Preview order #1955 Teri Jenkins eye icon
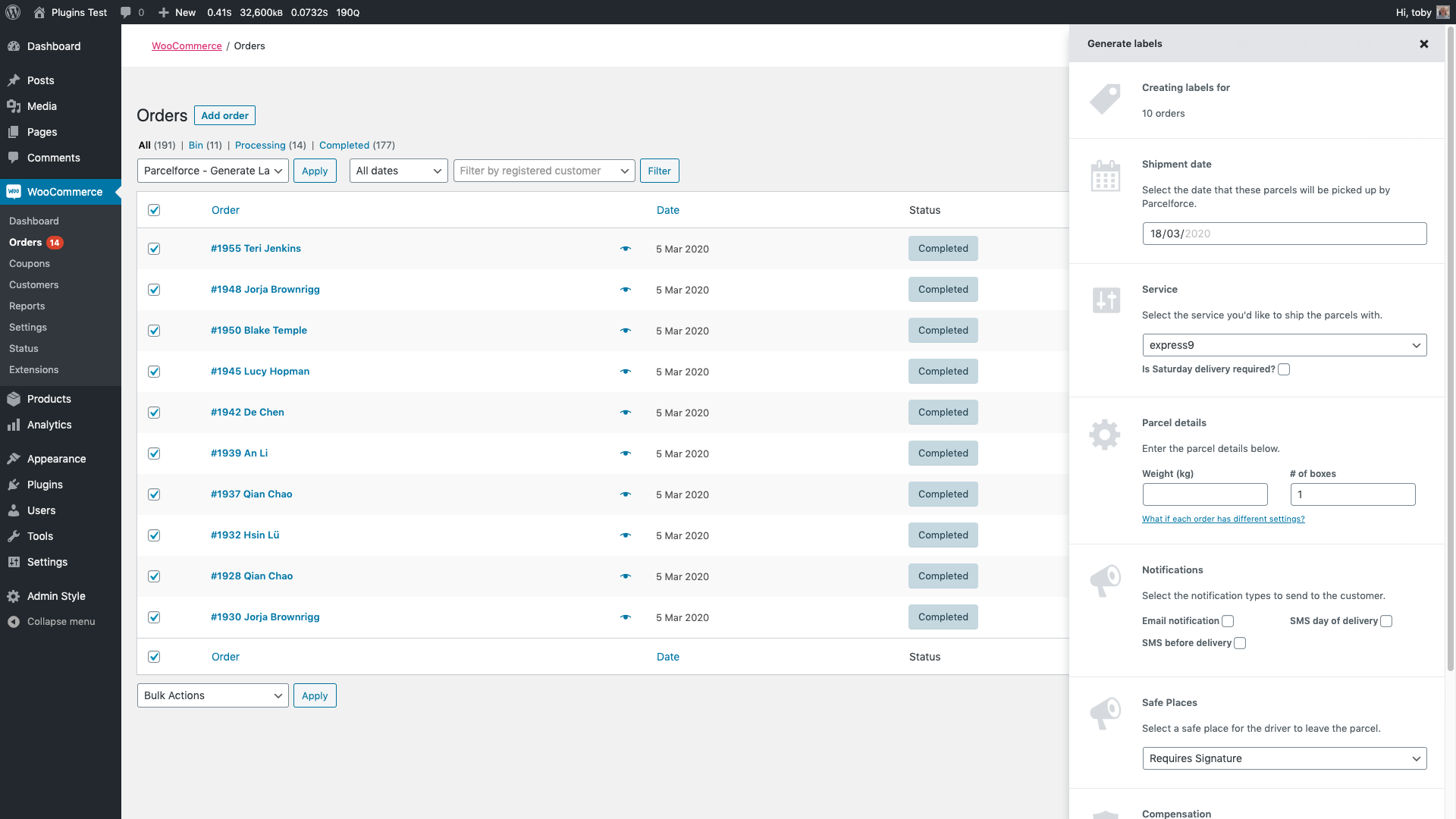 click(626, 249)
